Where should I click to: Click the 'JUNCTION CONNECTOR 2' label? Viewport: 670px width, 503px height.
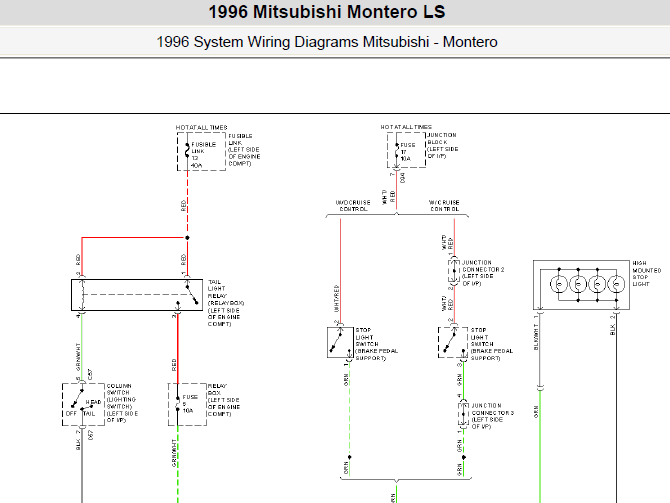click(x=483, y=273)
